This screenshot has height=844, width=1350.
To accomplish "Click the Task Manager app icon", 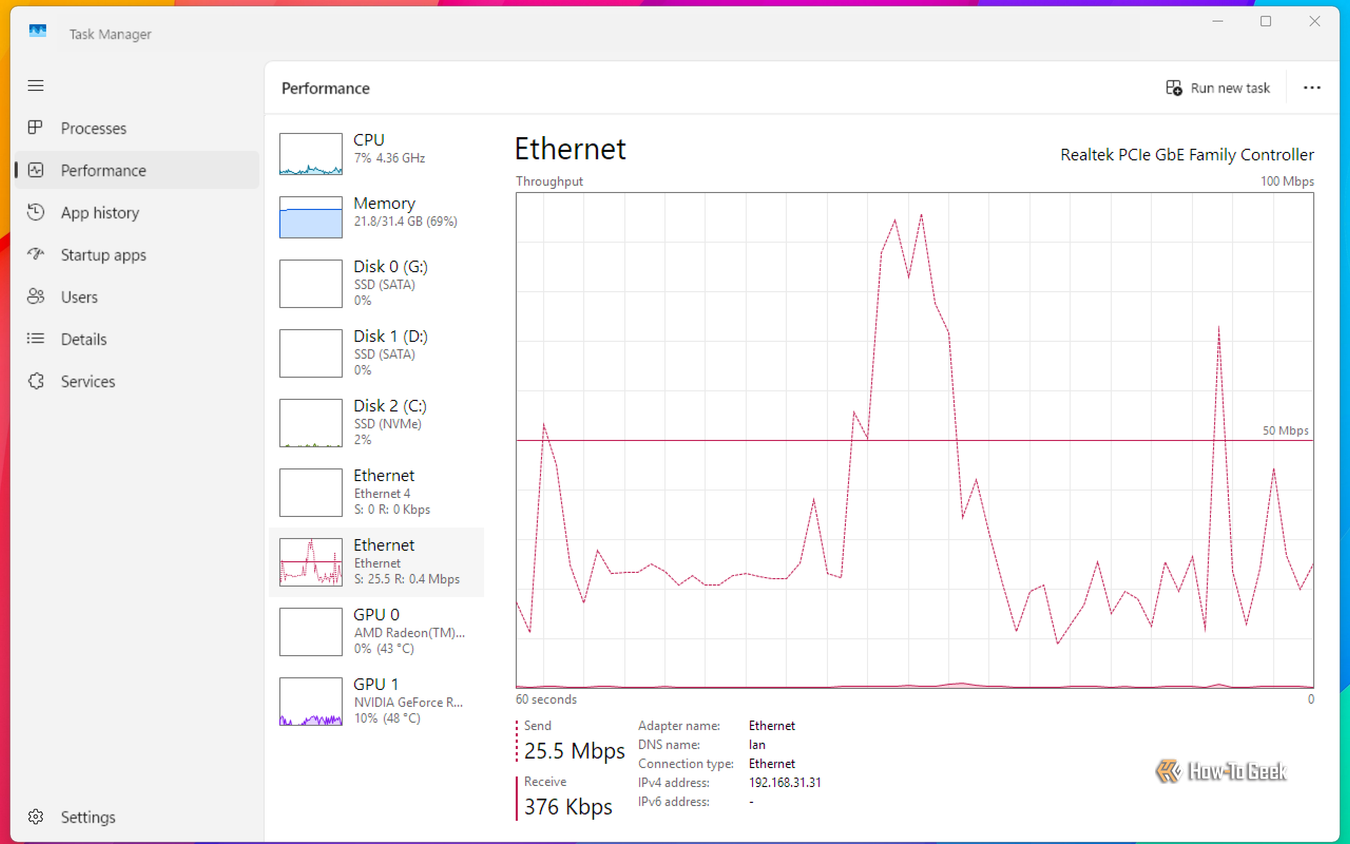I will (38, 32).
